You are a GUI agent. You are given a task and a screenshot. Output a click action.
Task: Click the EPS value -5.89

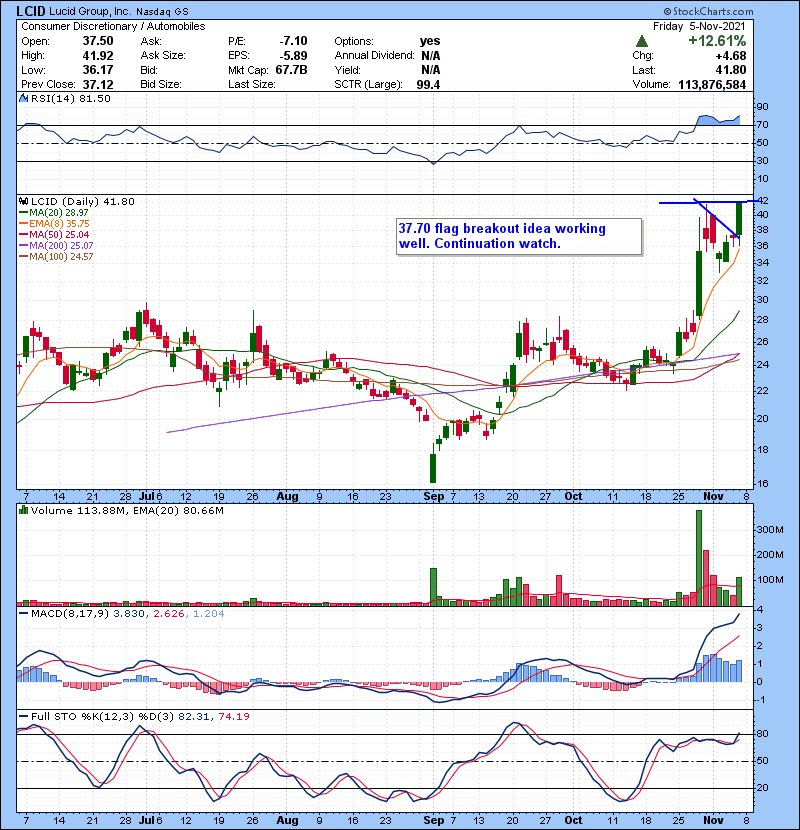(x=293, y=56)
